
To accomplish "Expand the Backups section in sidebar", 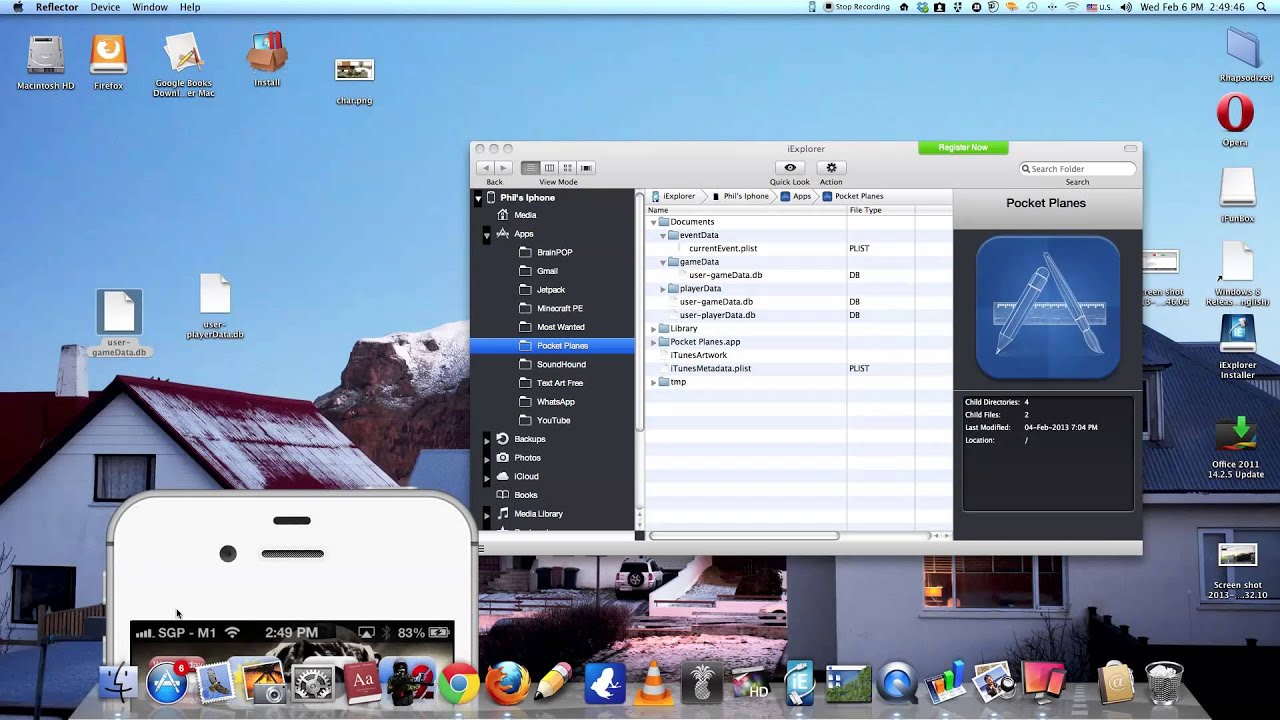I will click(x=487, y=439).
